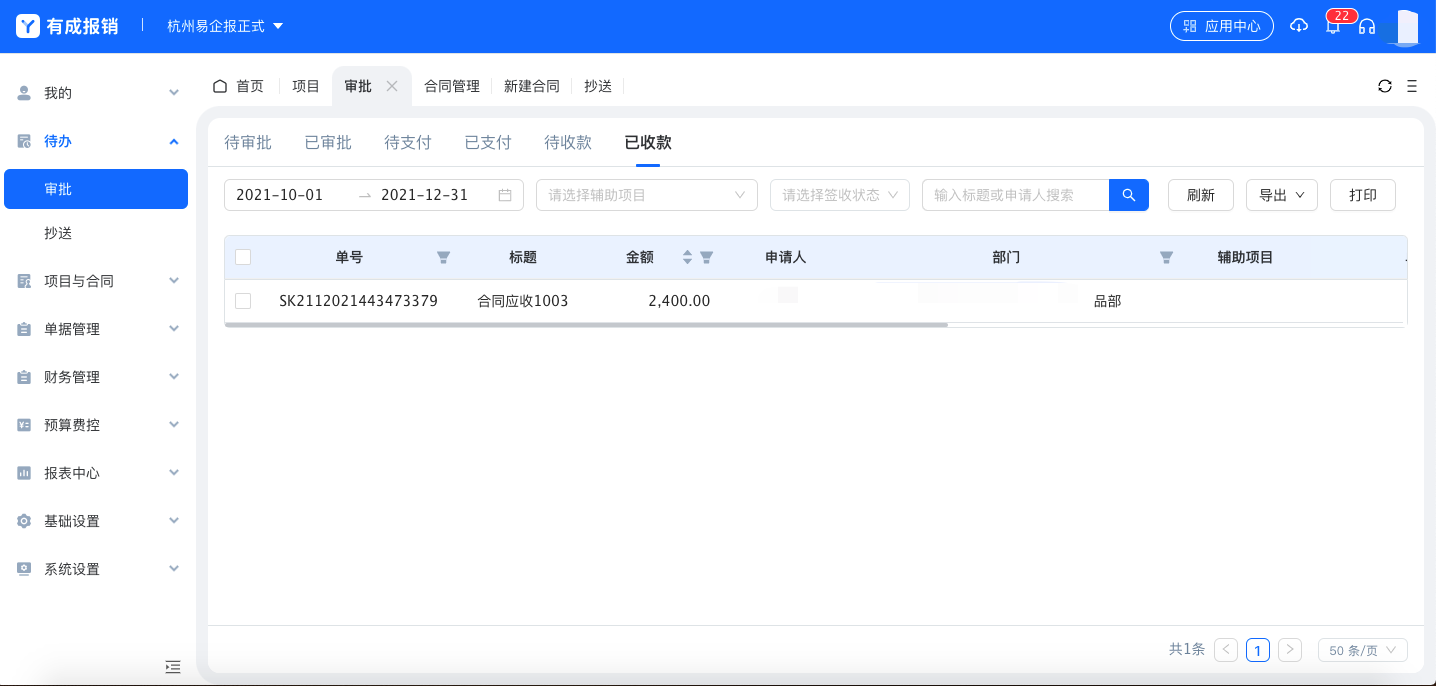Open the cloud download icon
Viewport: 1436px width, 686px height.
pyautogui.click(x=1299, y=26)
